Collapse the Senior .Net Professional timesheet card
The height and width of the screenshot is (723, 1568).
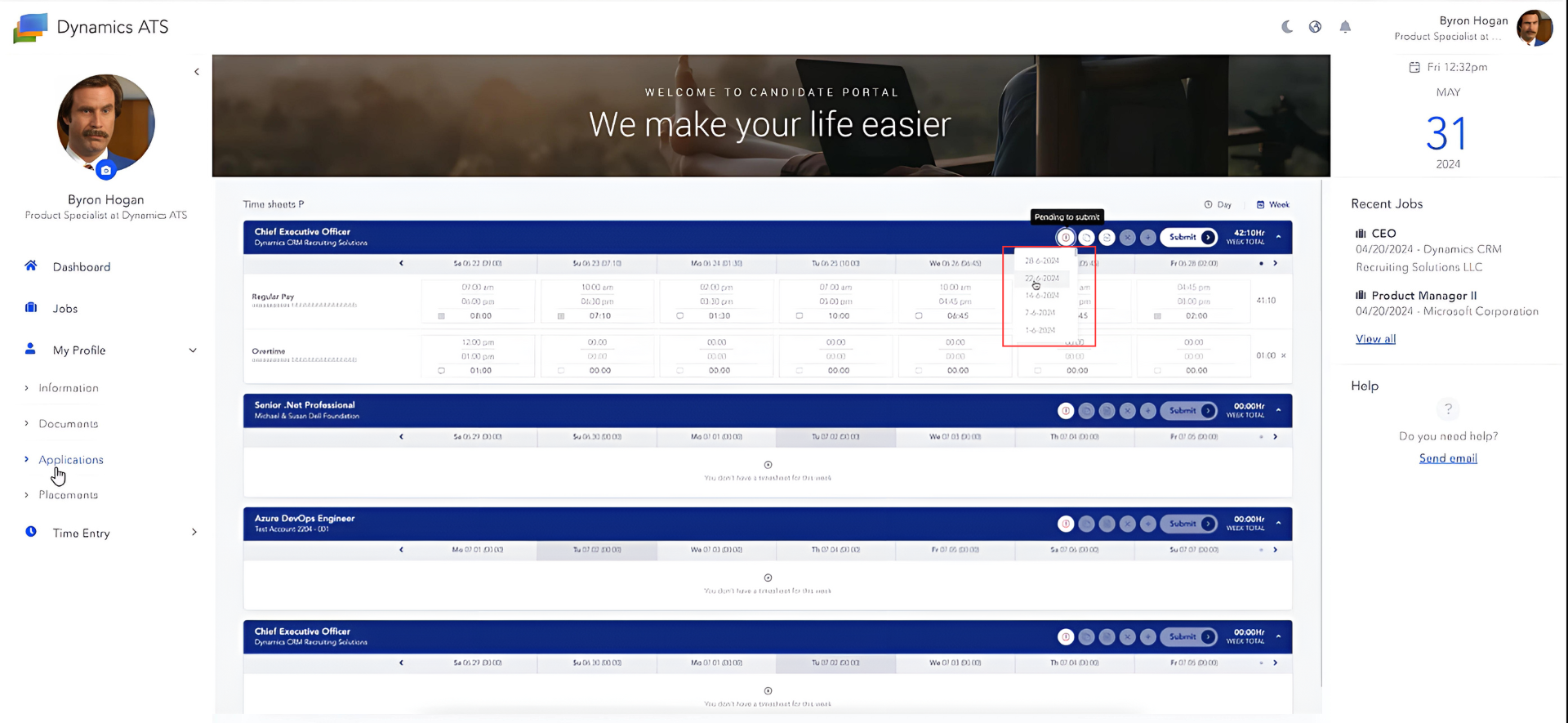click(1278, 410)
